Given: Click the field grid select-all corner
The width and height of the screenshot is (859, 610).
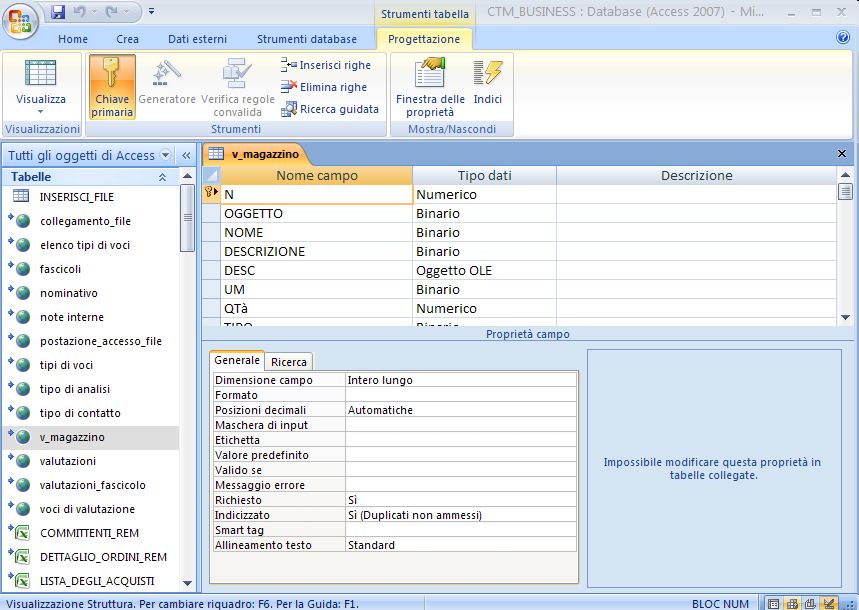Looking at the screenshot, I should point(211,175).
